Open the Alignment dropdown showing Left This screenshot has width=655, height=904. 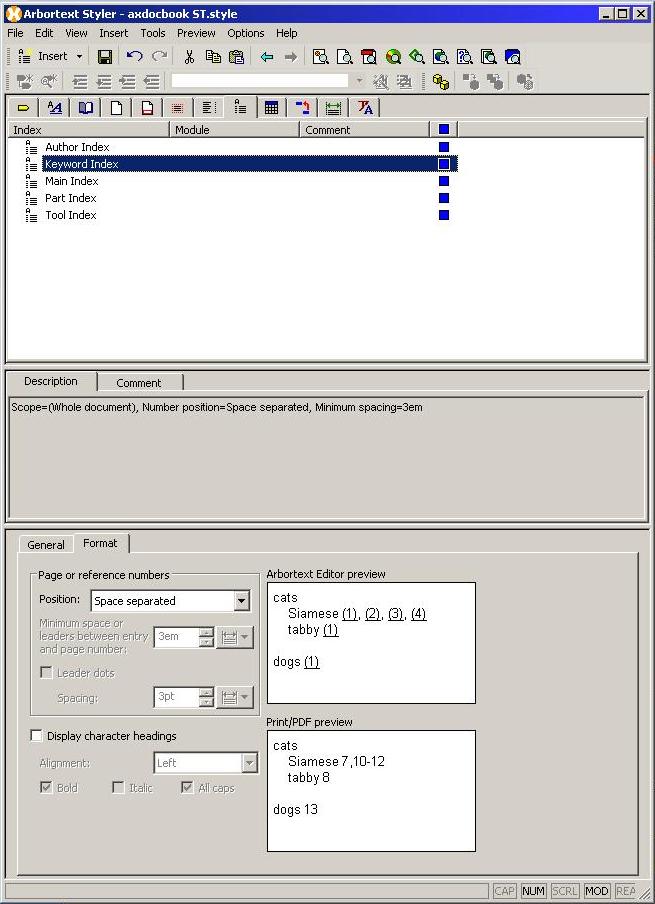coord(249,763)
